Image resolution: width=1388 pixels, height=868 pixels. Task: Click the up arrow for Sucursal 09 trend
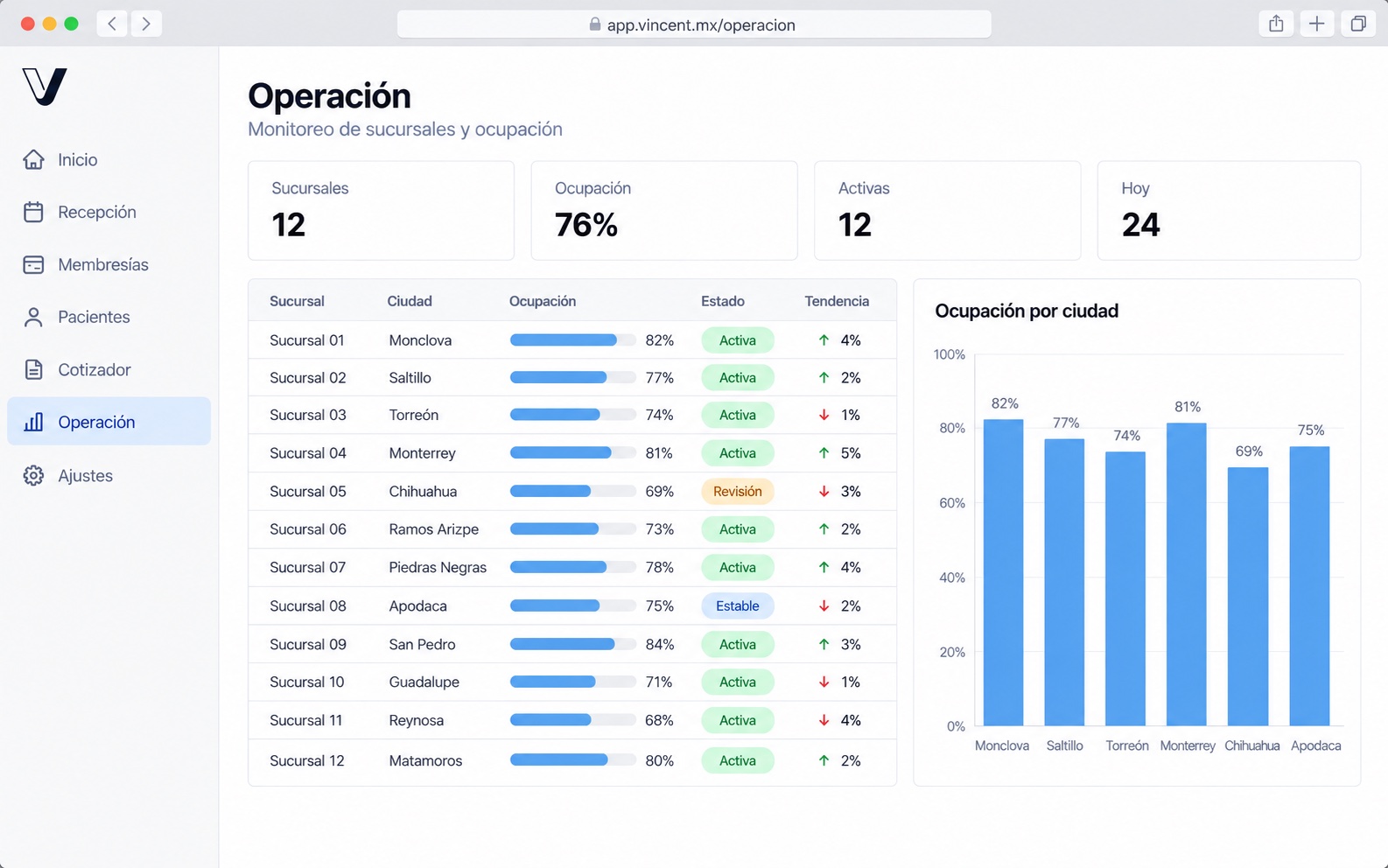tap(824, 644)
